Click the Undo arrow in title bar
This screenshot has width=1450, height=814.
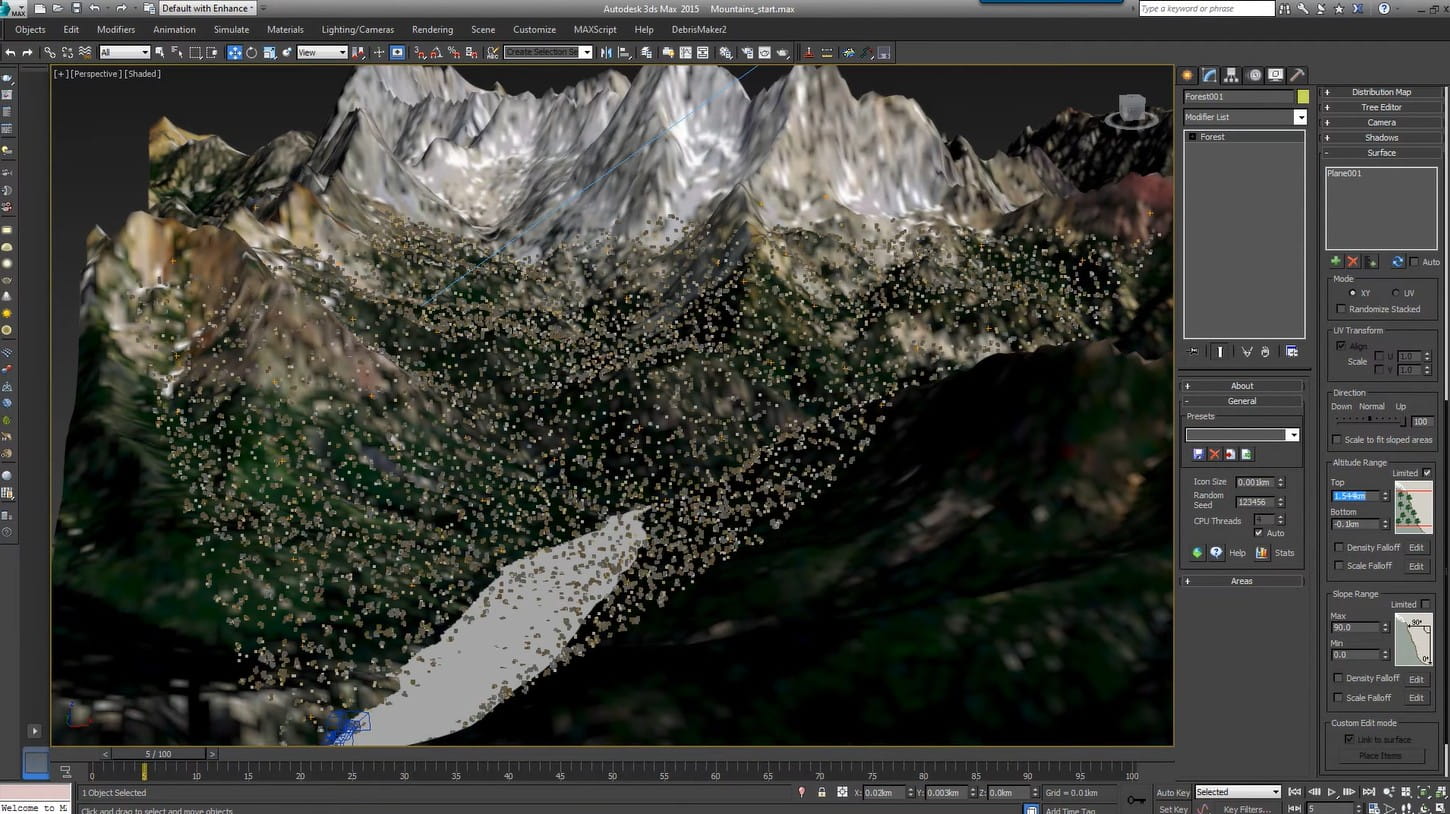pos(95,8)
